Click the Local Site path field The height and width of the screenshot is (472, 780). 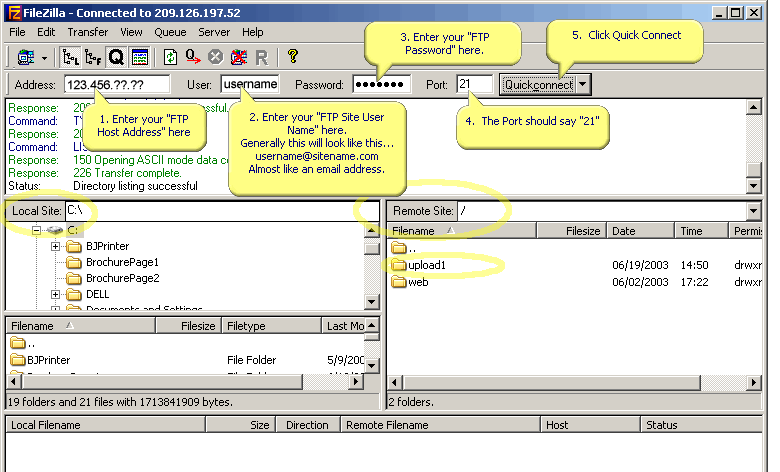pos(222,211)
